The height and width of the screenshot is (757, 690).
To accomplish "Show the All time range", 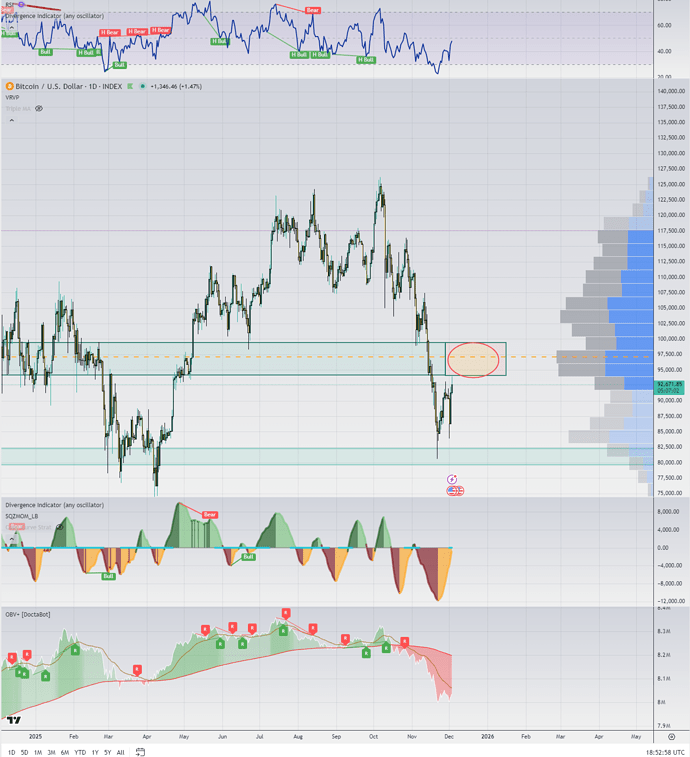I will click(121, 751).
